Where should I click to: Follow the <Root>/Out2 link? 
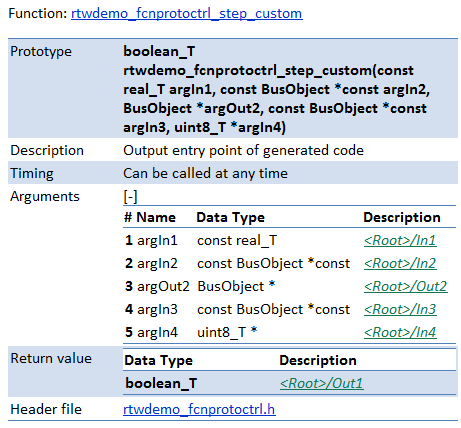tap(406, 286)
